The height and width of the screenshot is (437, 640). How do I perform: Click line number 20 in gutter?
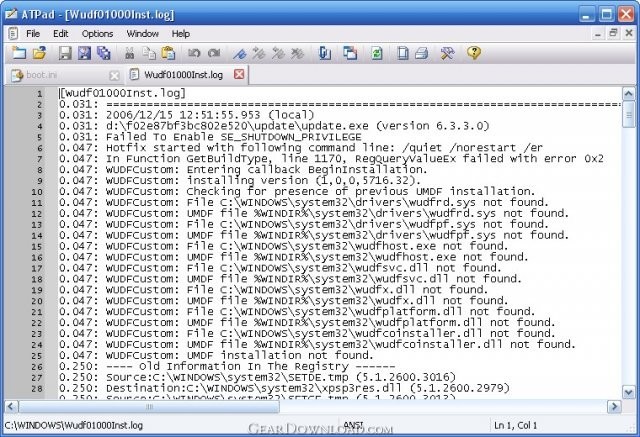(x=37, y=301)
